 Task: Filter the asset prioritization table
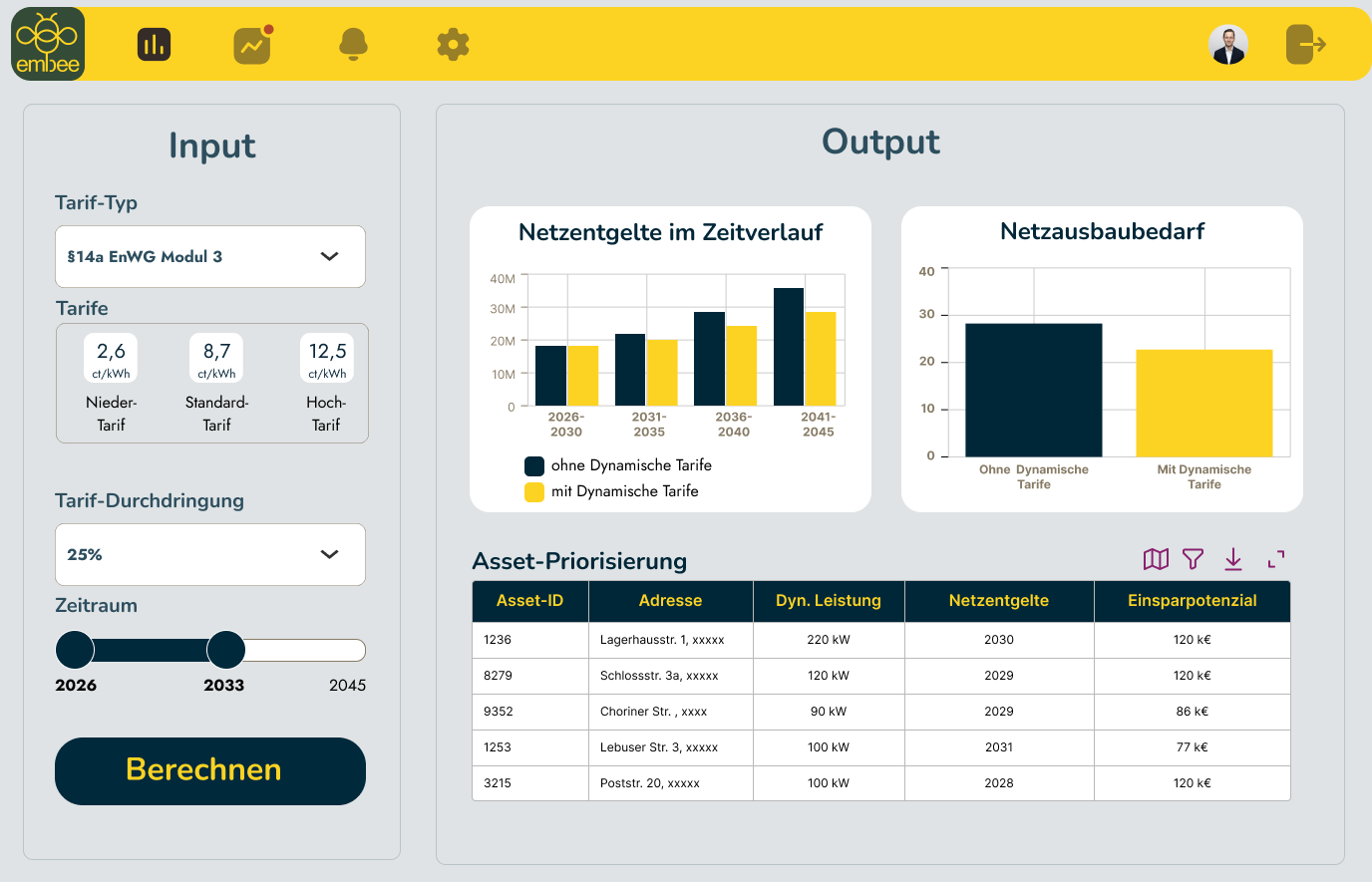(x=1193, y=559)
